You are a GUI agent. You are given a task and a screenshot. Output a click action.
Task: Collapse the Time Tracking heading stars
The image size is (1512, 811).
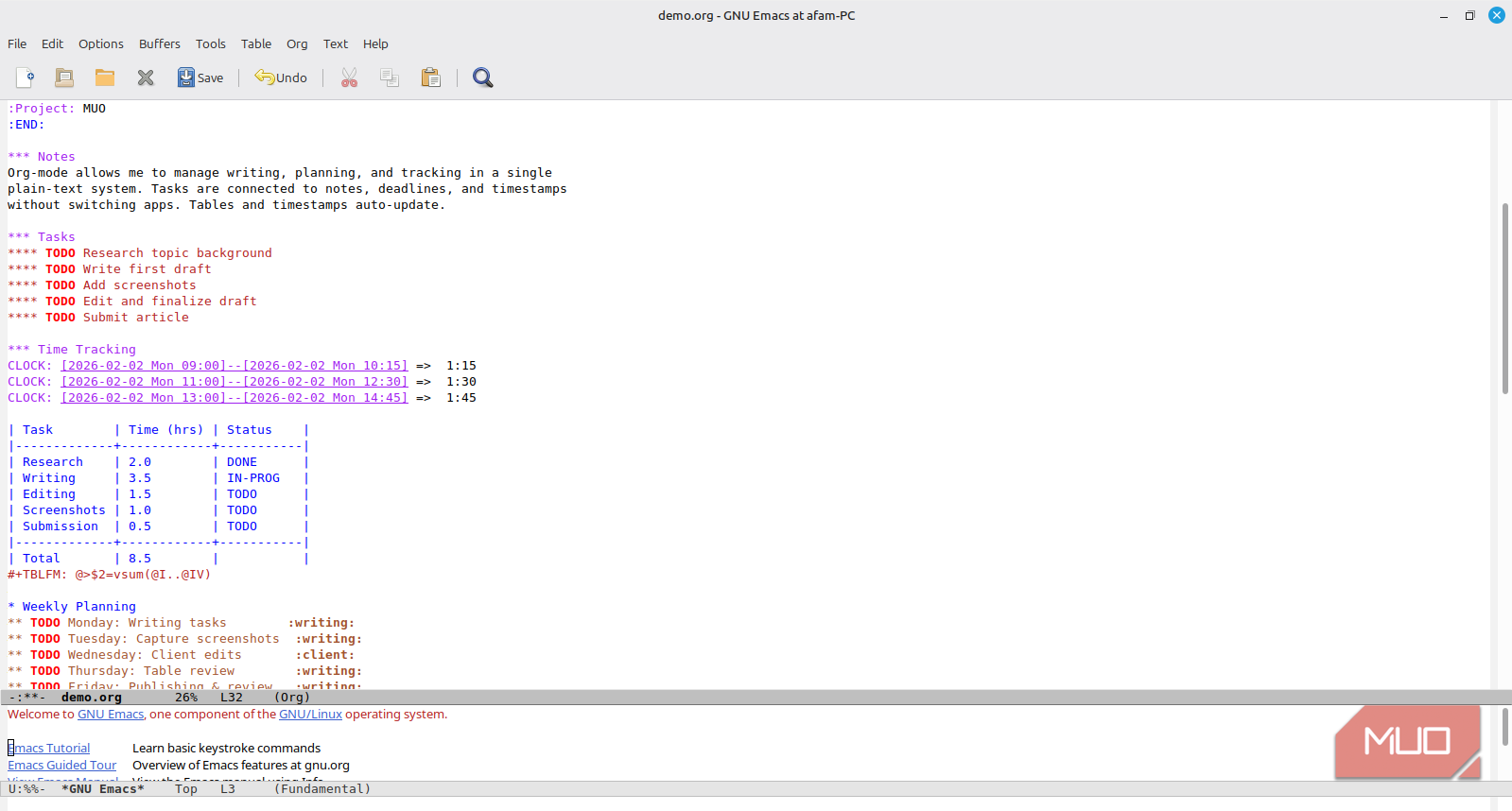(x=19, y=350)
